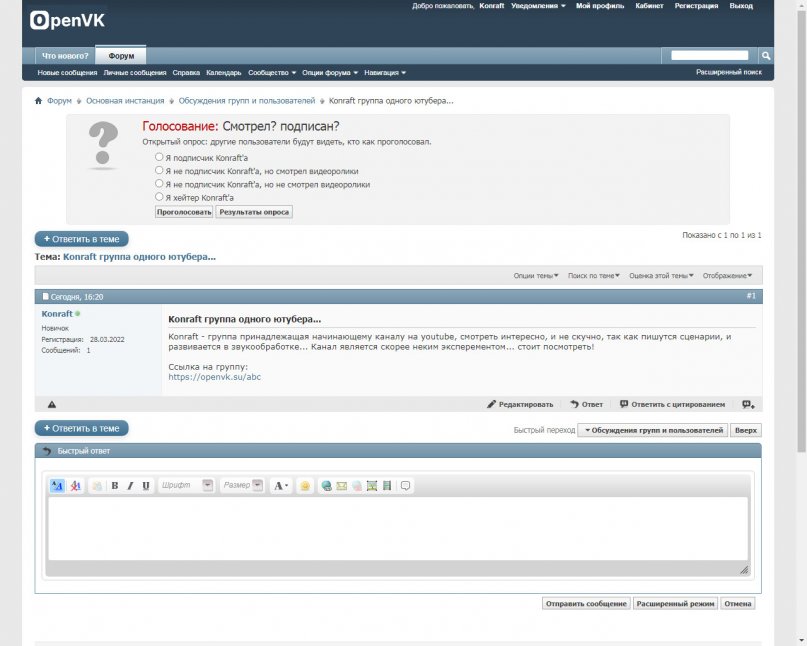Click the search magnifier icon
The image size is (807, 646).
765,56
